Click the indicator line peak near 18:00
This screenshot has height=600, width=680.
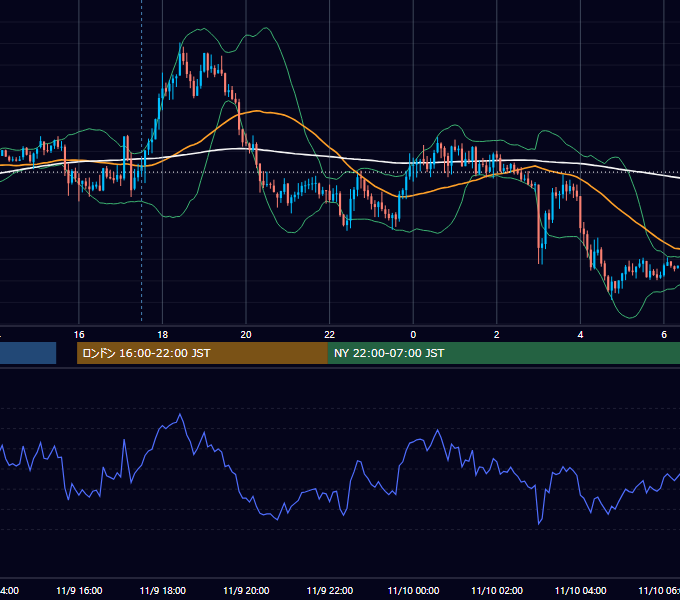180,415
